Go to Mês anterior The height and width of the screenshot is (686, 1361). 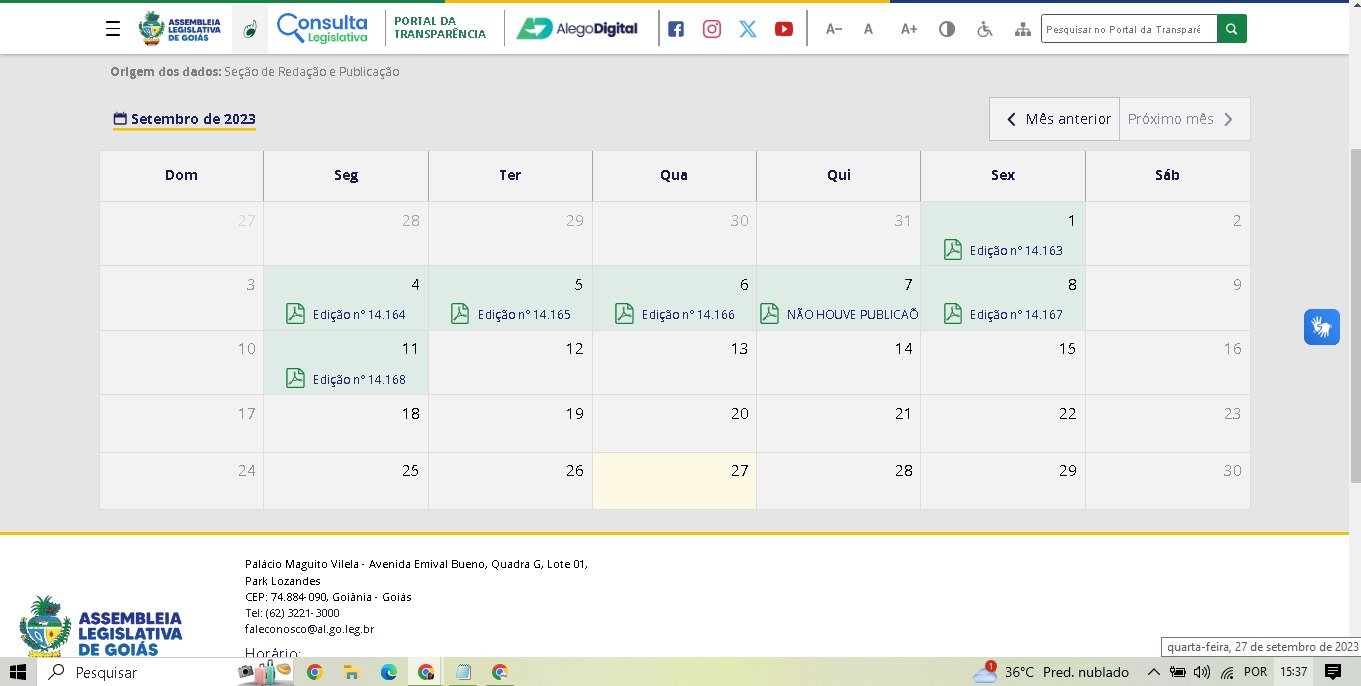coord(1055,119)
